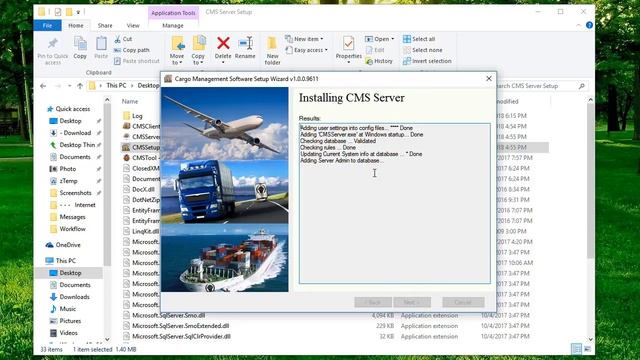Select pinned Desktop under Quick access
640x360 pixels.
pos(70,121)
